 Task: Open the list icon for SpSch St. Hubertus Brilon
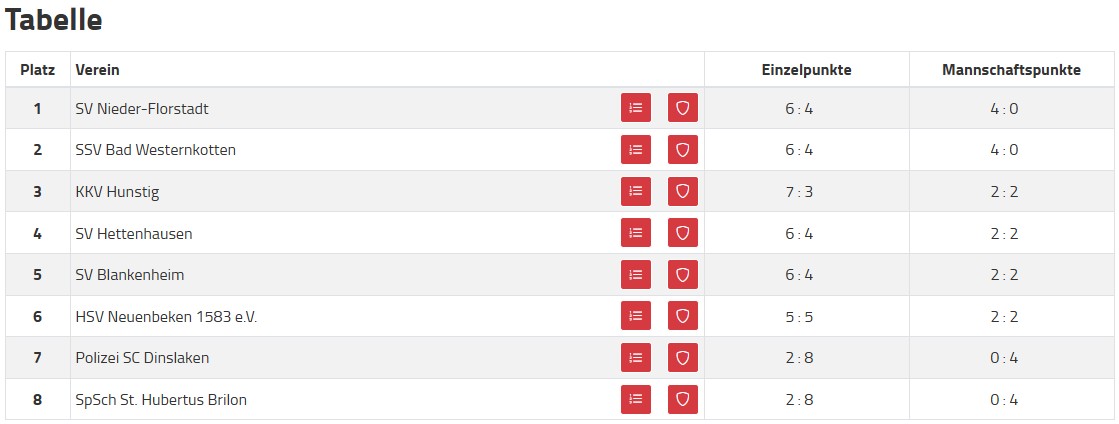635,400
